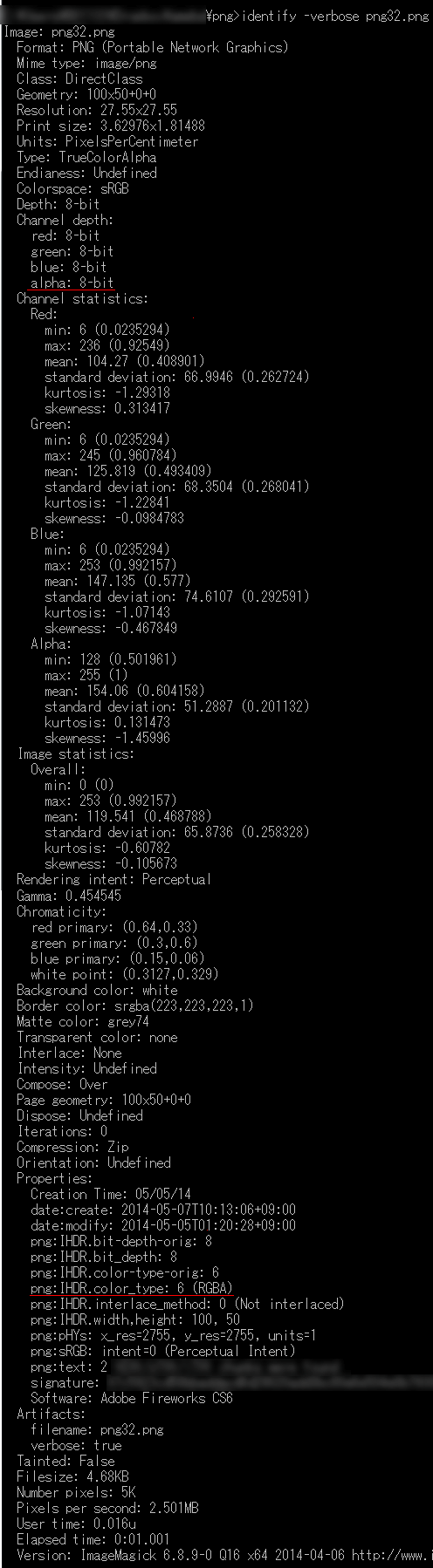This screenshot has width=433, height=1568.
Task: Click the 'Version: ImageMagick 6.8.9-0' line
Action: click(224, 1554)
